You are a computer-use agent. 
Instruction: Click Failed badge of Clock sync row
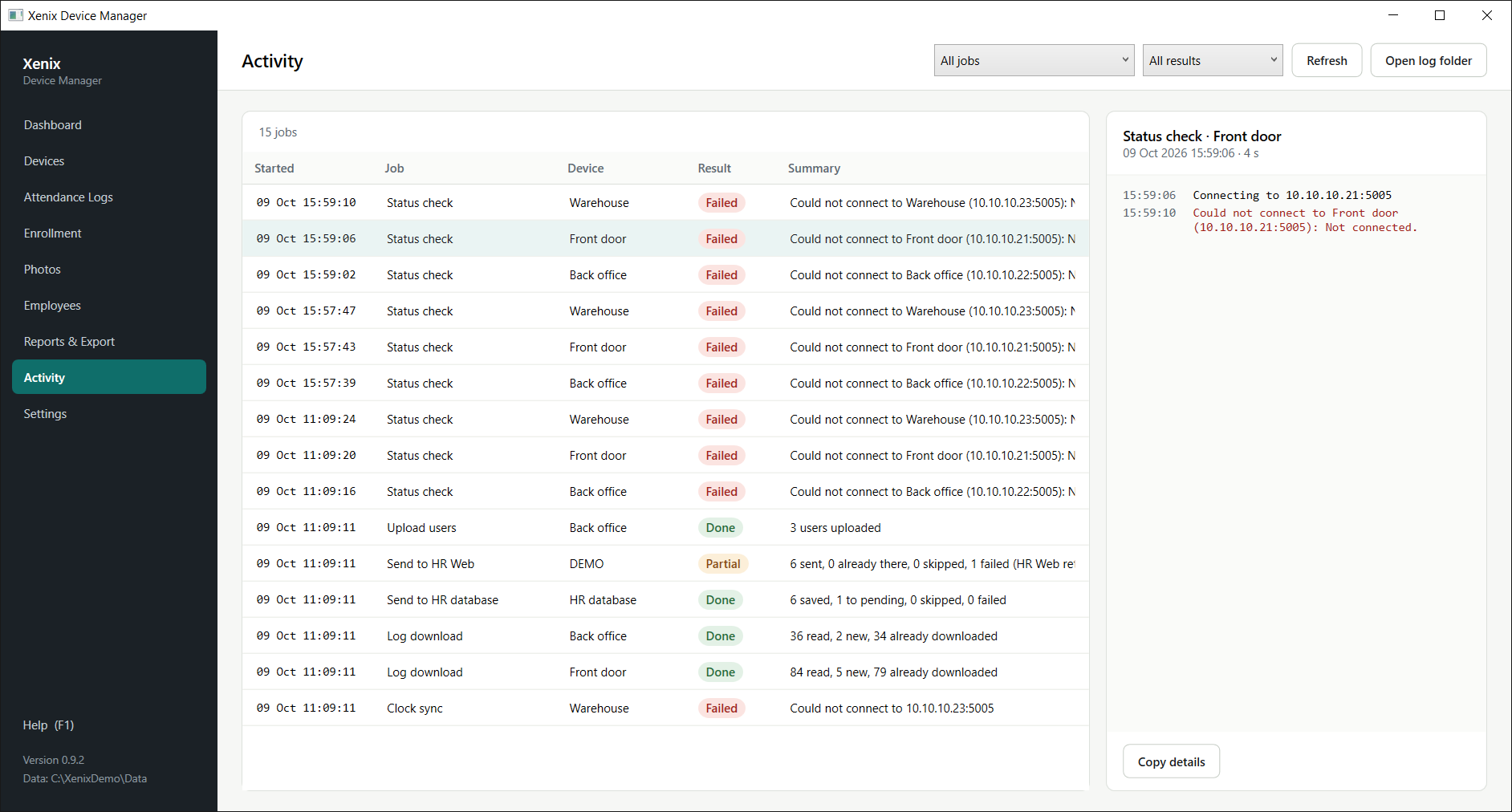(721, 708)
